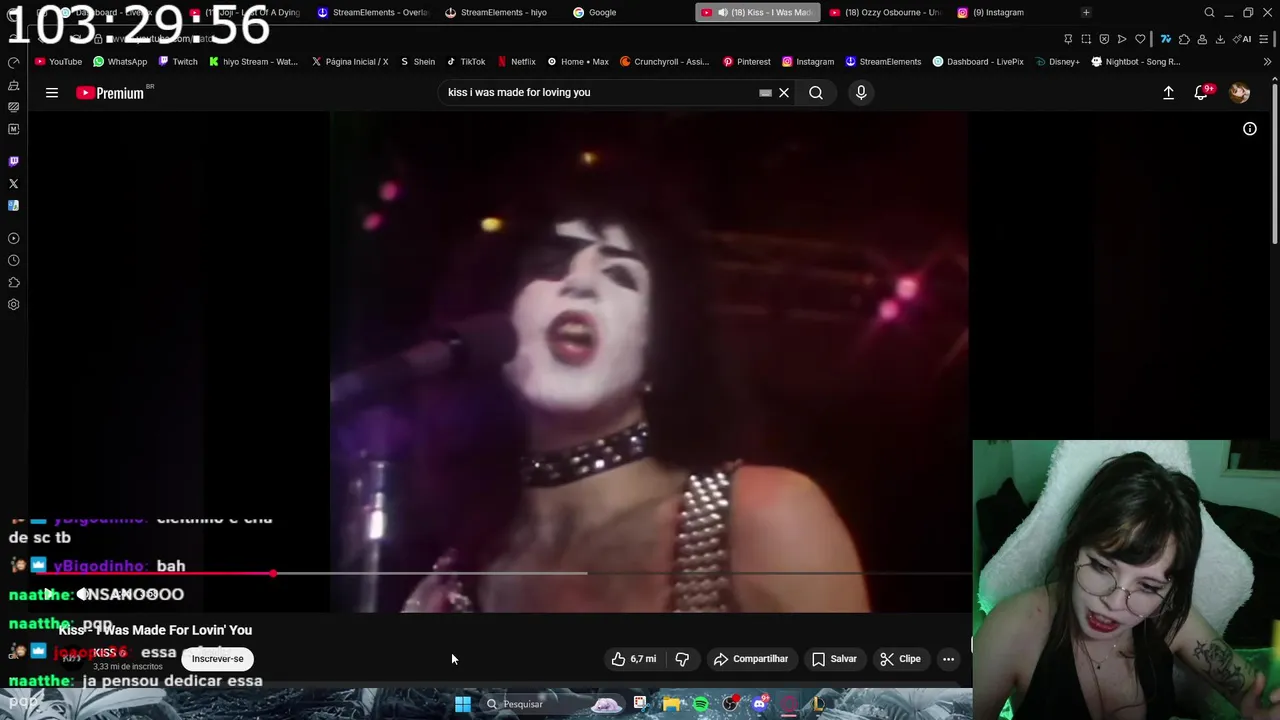Image resolution: width=1280 pixels, height=720 pixels.
Task: Open the browser profile icon
Action: click(x=1202, y=39)
